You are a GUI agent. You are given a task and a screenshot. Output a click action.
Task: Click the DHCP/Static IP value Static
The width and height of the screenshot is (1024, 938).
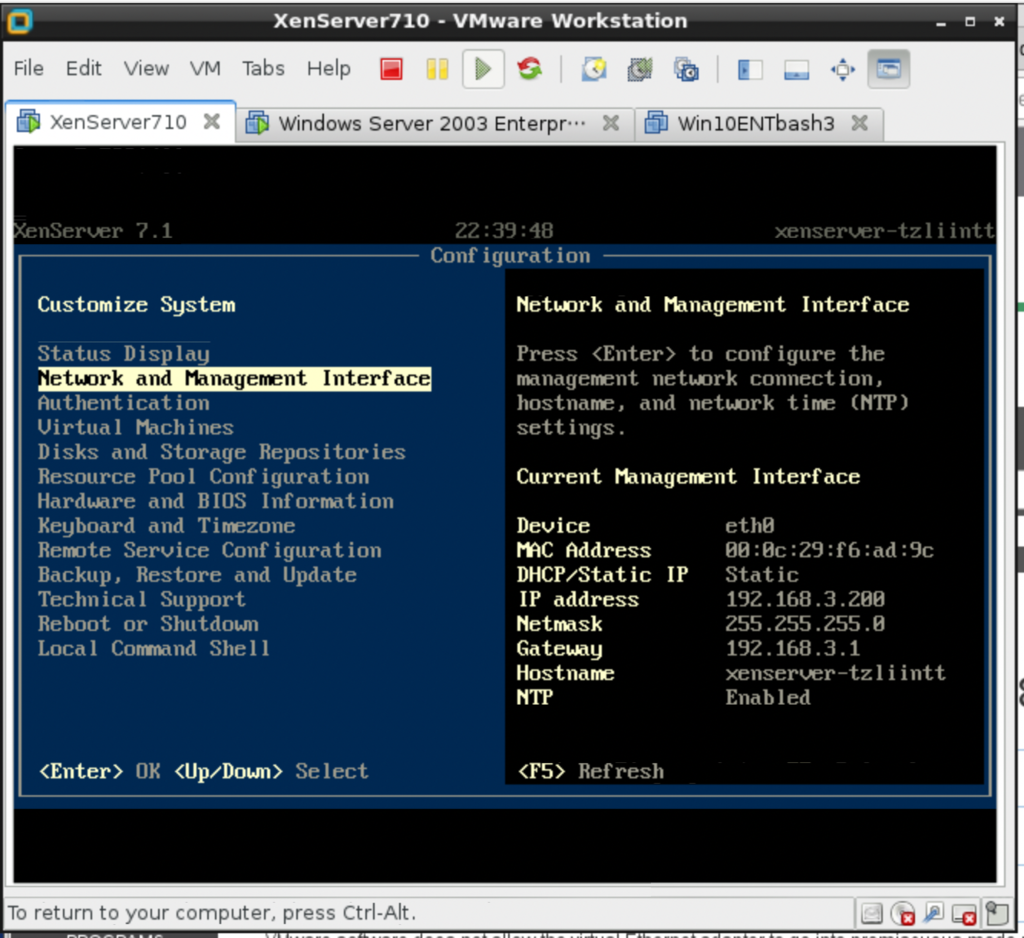click(762, 575)
